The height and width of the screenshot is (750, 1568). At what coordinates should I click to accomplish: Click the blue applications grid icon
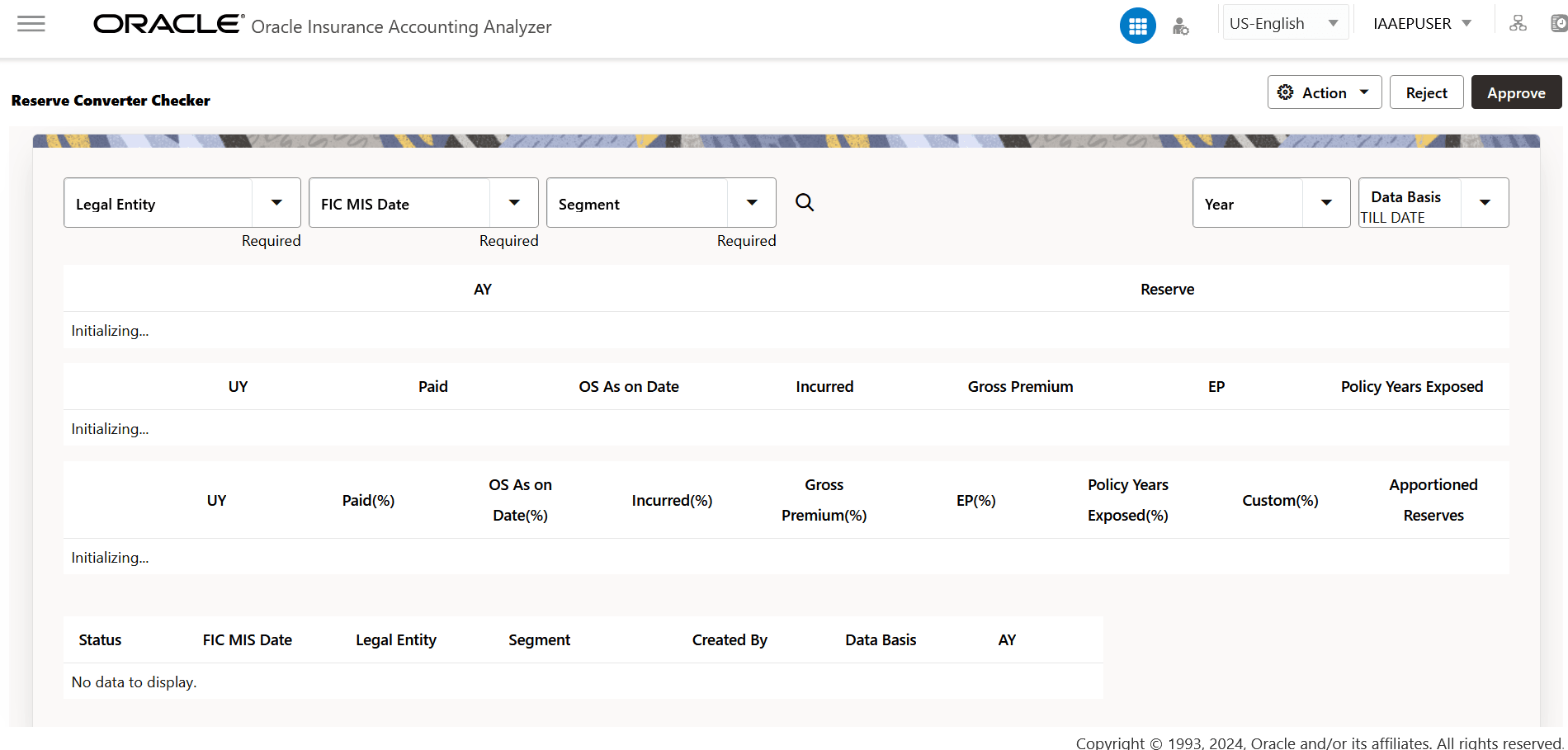pyautogui.click(x=1137, y=26)
